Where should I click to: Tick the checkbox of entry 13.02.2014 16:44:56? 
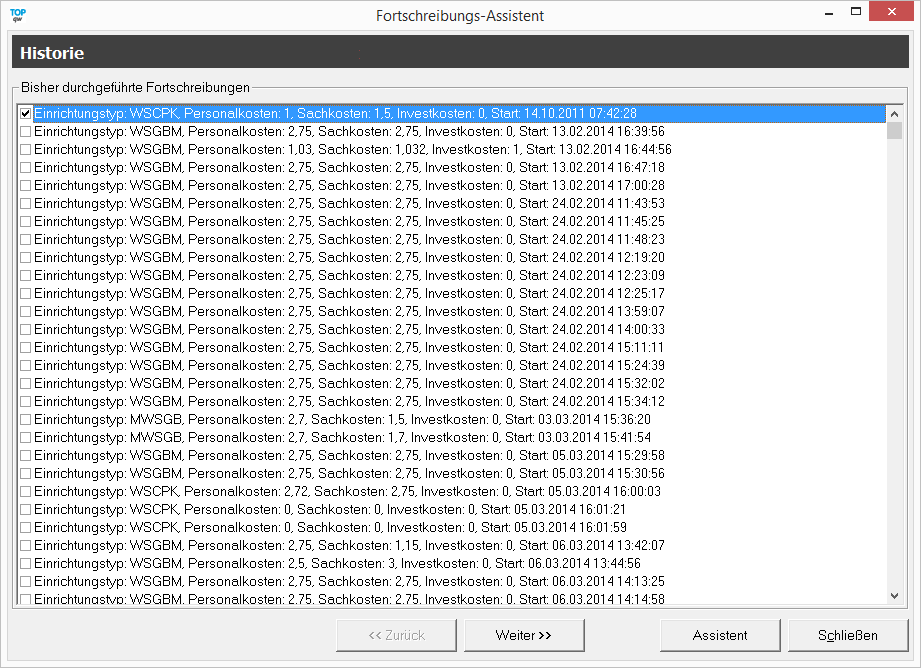[26, 150]
